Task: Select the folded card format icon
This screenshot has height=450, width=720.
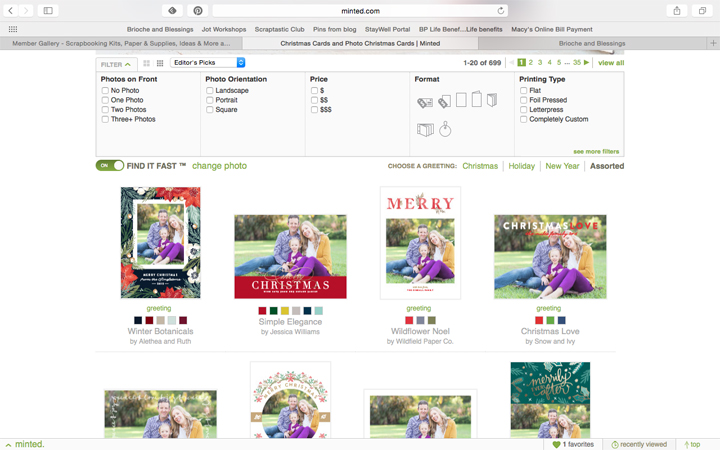Action: pyautogui.click(x=477, y=99)
